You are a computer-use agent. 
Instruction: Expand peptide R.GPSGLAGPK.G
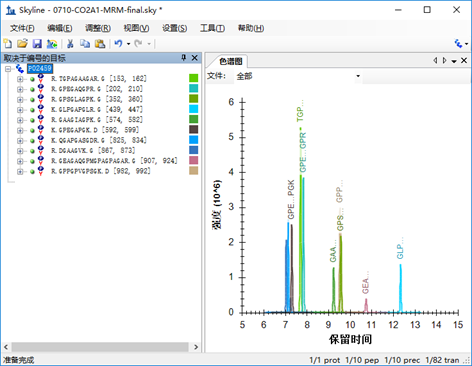click(20, 100)
